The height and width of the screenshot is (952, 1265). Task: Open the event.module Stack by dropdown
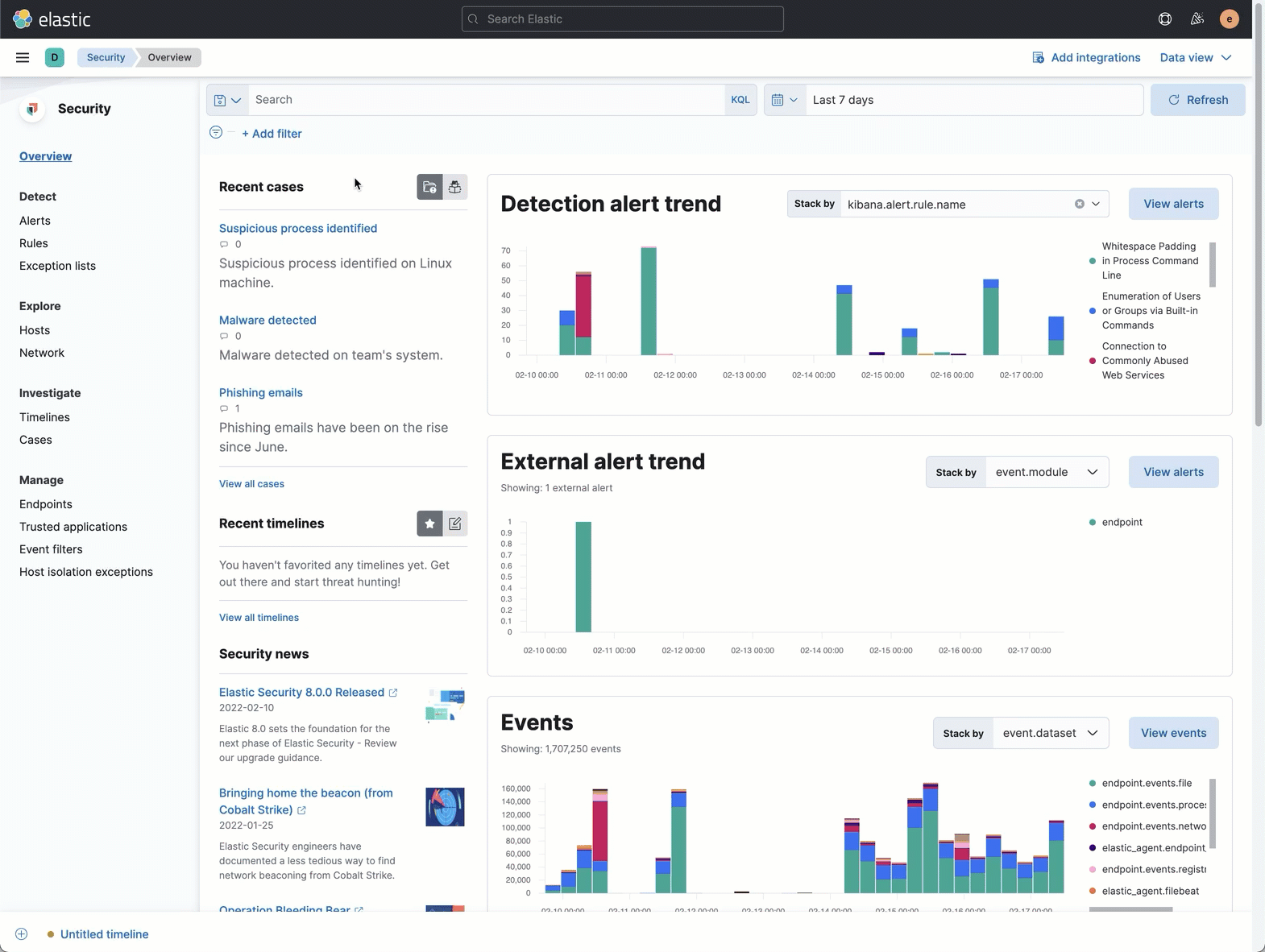click(x=1046, y=472)
